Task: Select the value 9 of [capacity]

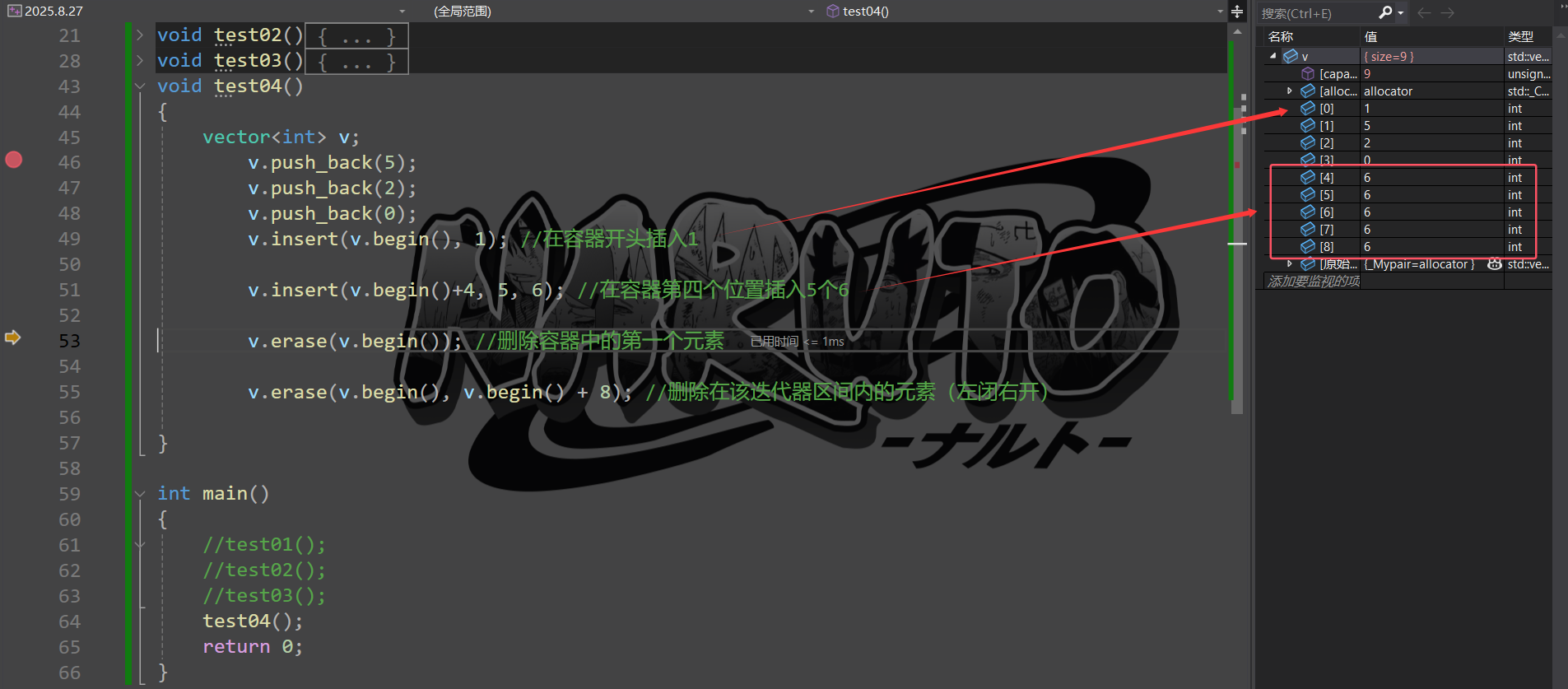Action: click(x=1431, y=73)
